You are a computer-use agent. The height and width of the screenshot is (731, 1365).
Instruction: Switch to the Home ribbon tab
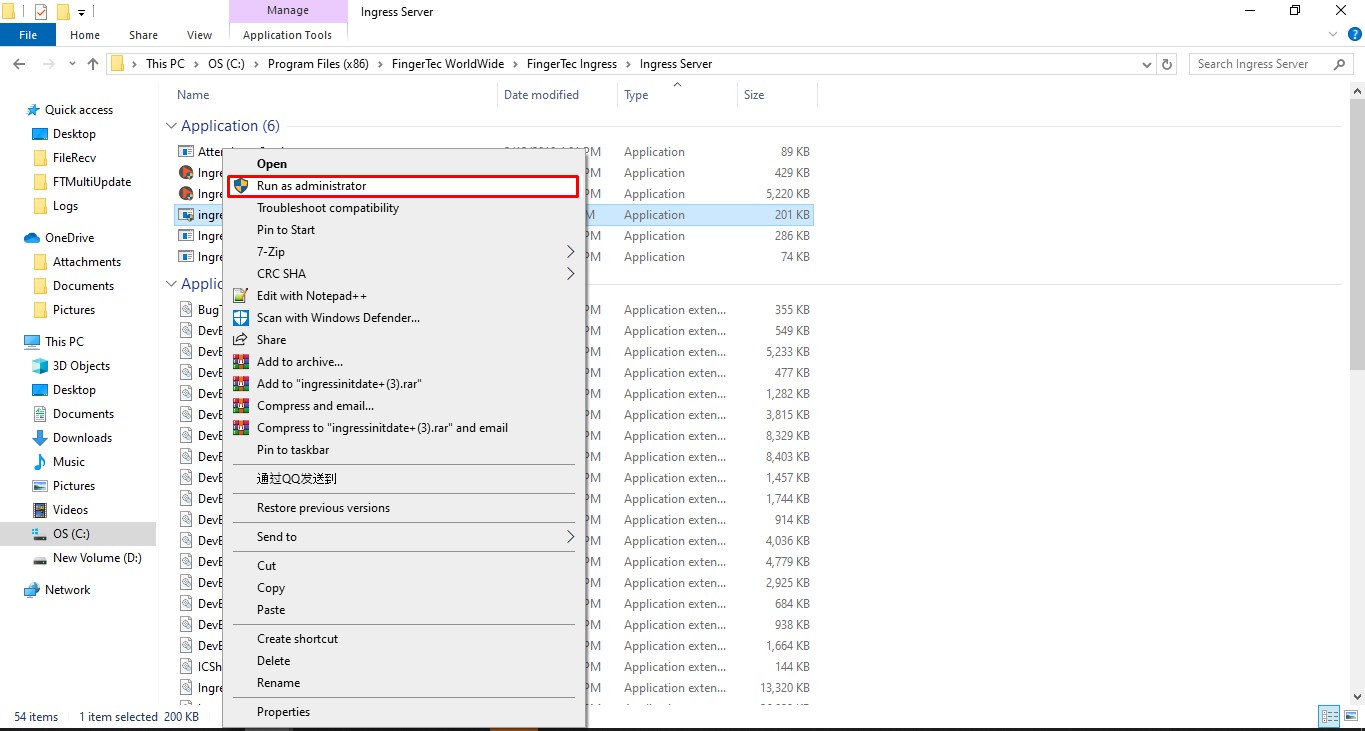point(85,35)
